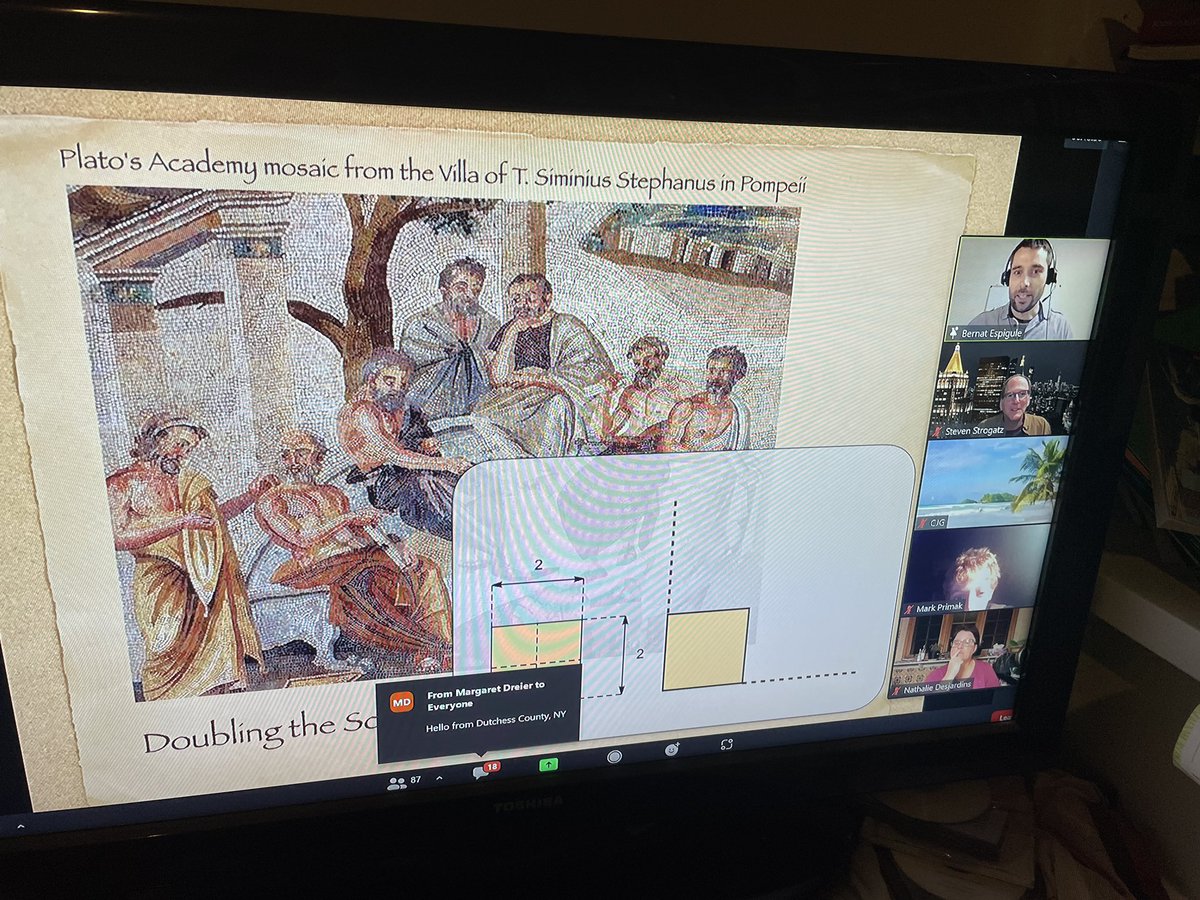Click the muted mic icon beside Nathalie Desjardins

pos(897,691)
